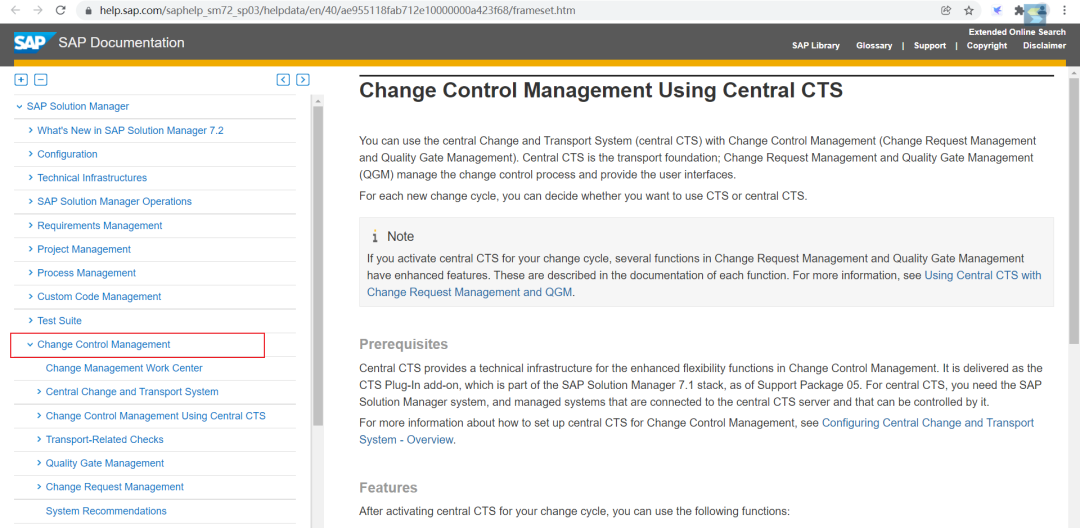Open Glossary in header menu
The width and height of the screenshot is (1080, 528).
tap(874, 45)
